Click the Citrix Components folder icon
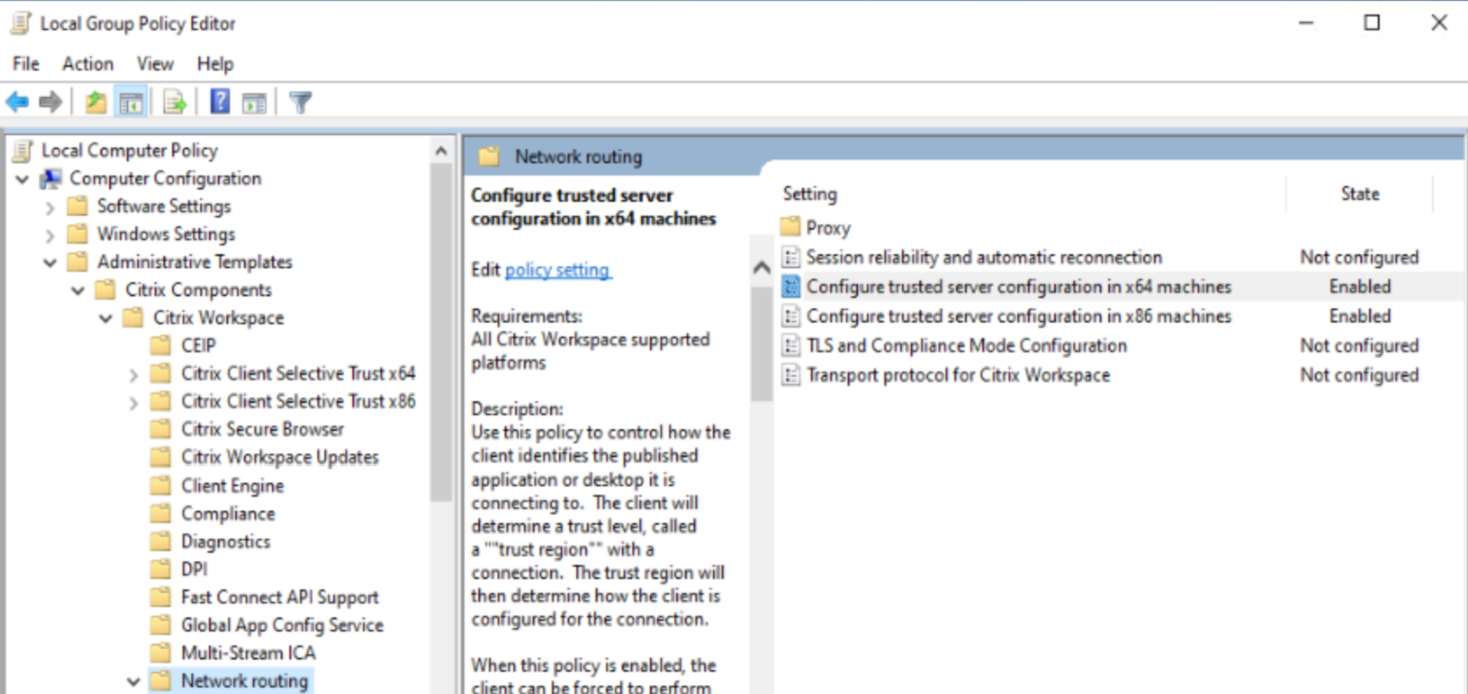1468x694 pixels. click(106, 291)
